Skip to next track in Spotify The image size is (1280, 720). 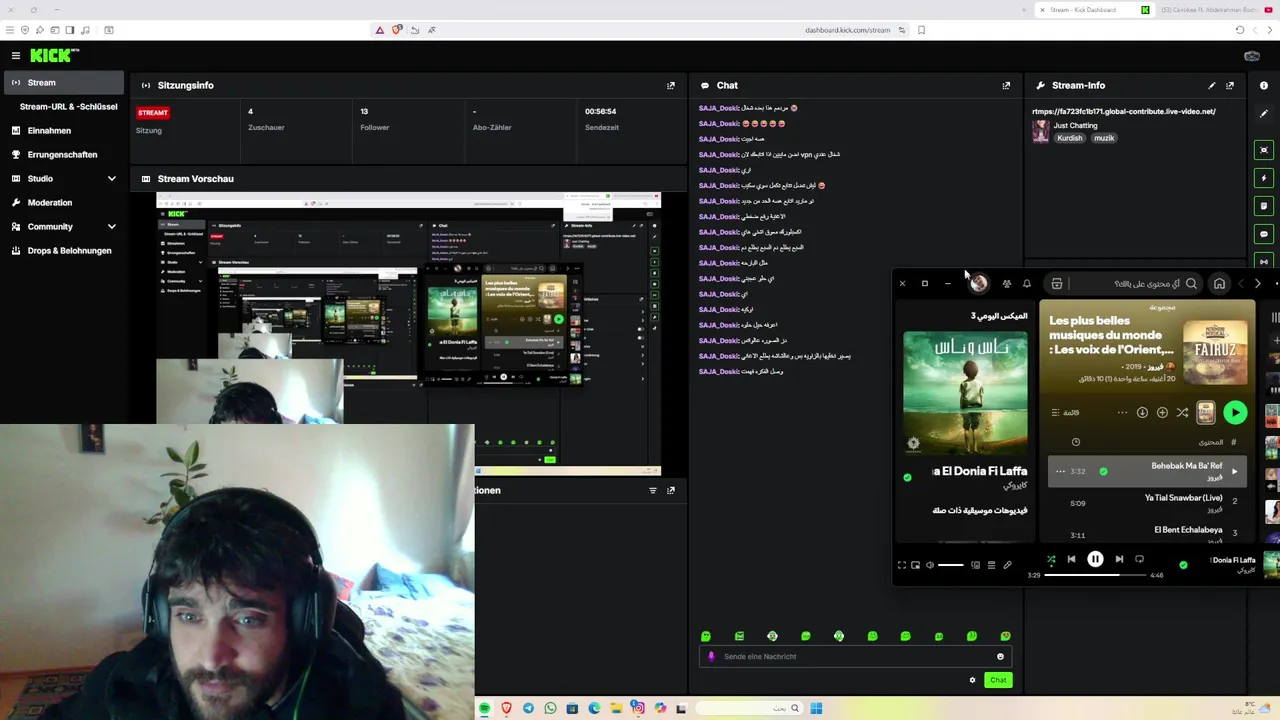pyautogui.click(x=1119, y=560)
